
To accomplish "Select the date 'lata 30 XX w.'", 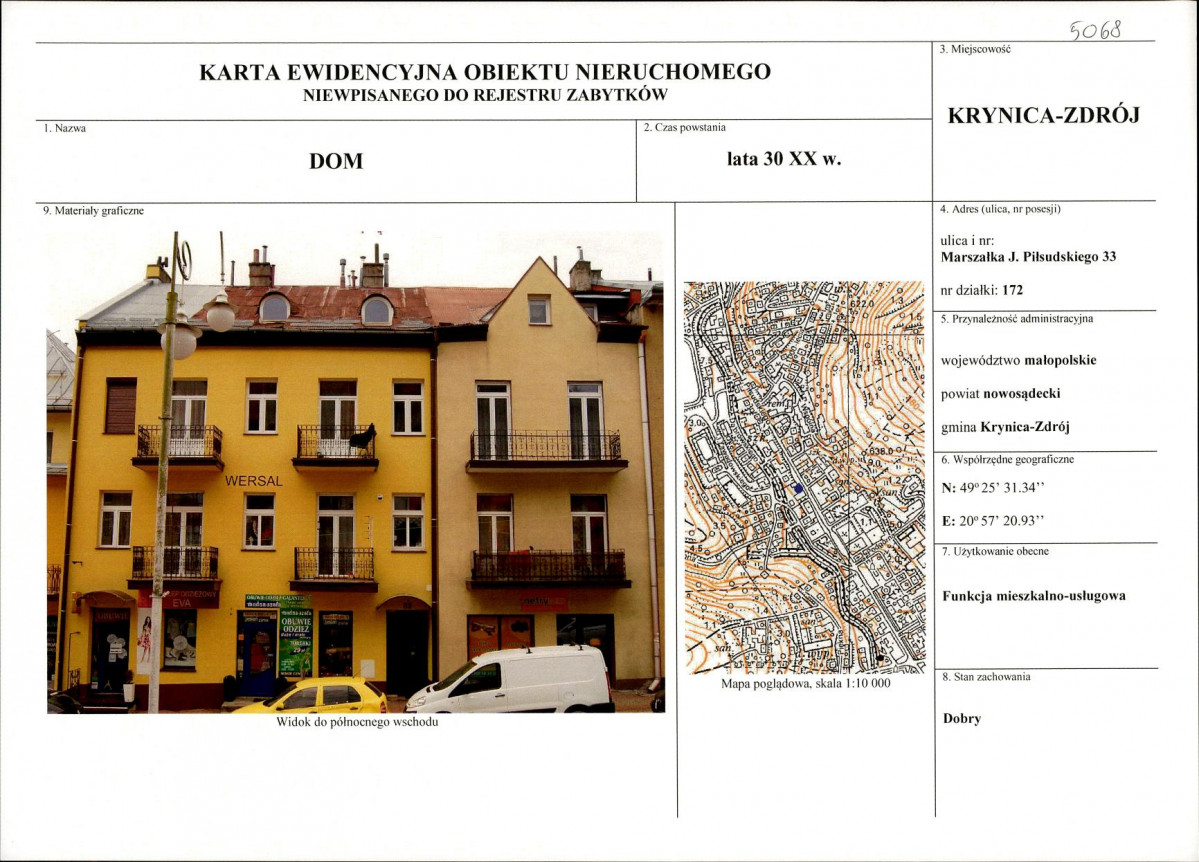I will [x=784, y=159].
